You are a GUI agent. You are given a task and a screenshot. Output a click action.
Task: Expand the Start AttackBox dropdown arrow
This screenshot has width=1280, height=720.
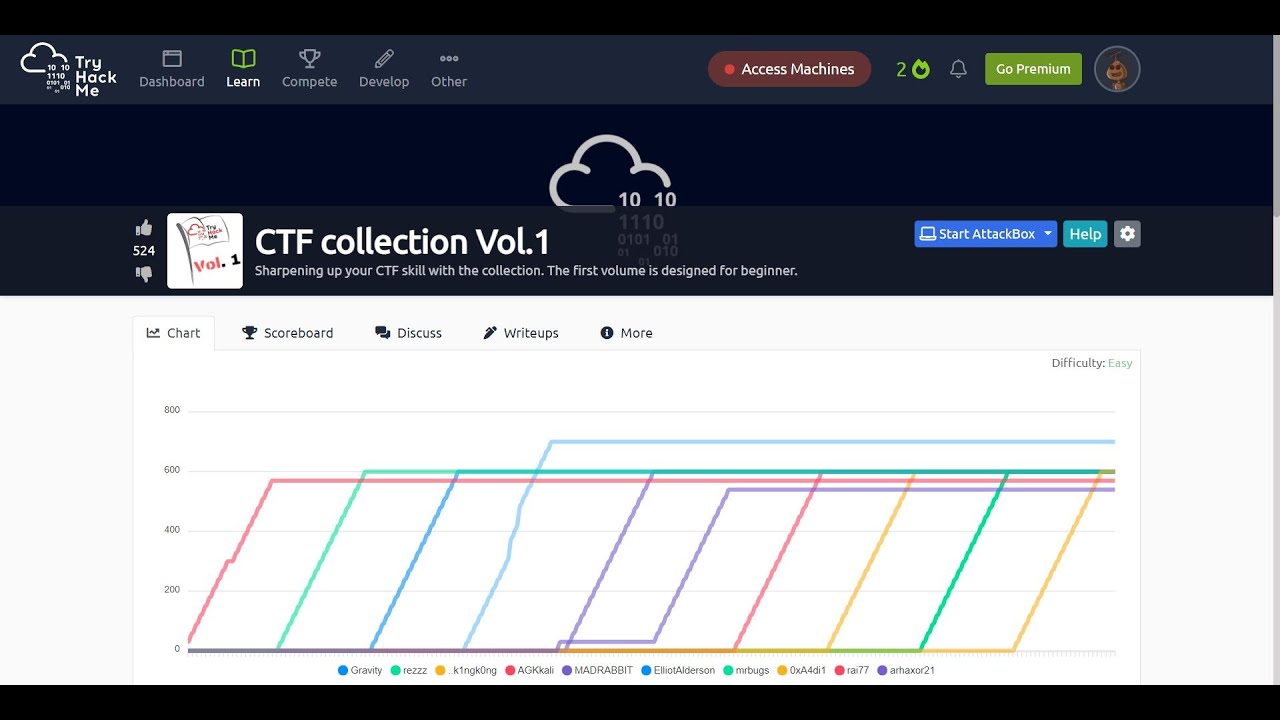tap(1048, 234)
